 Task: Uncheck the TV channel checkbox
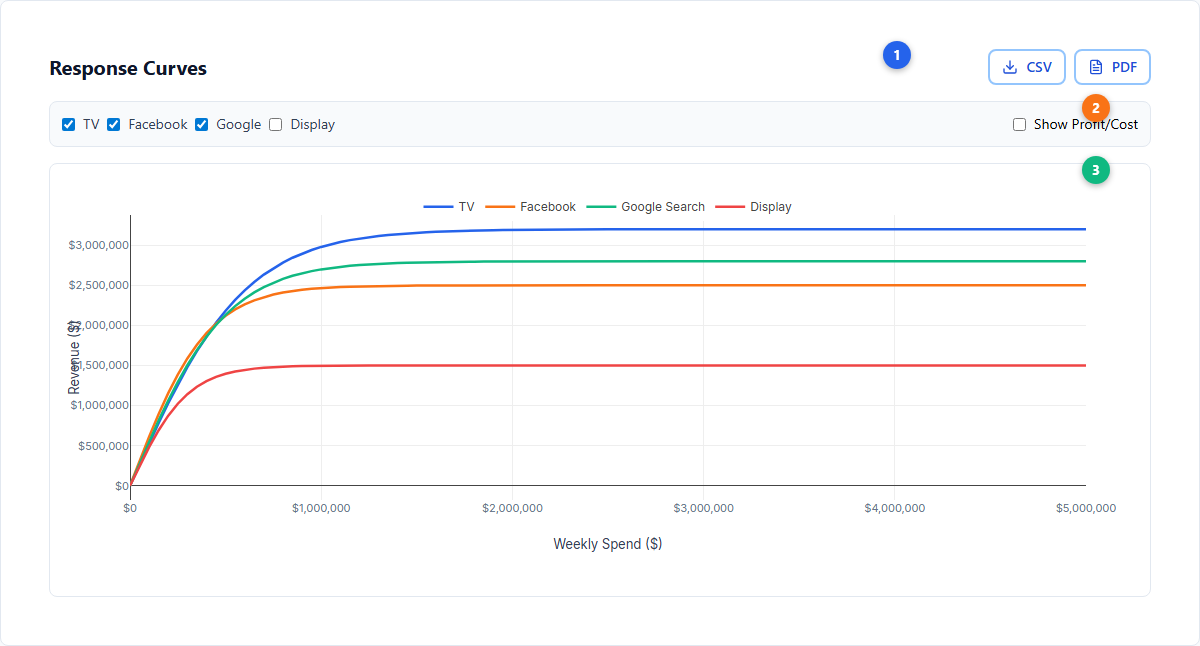click(x=68, y=125)
